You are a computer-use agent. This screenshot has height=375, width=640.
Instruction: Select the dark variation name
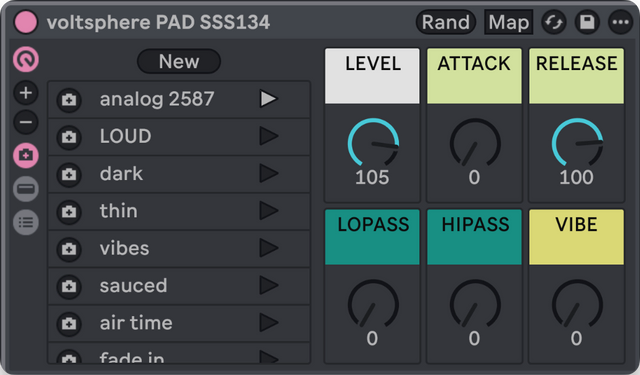(x=121, y=173)
